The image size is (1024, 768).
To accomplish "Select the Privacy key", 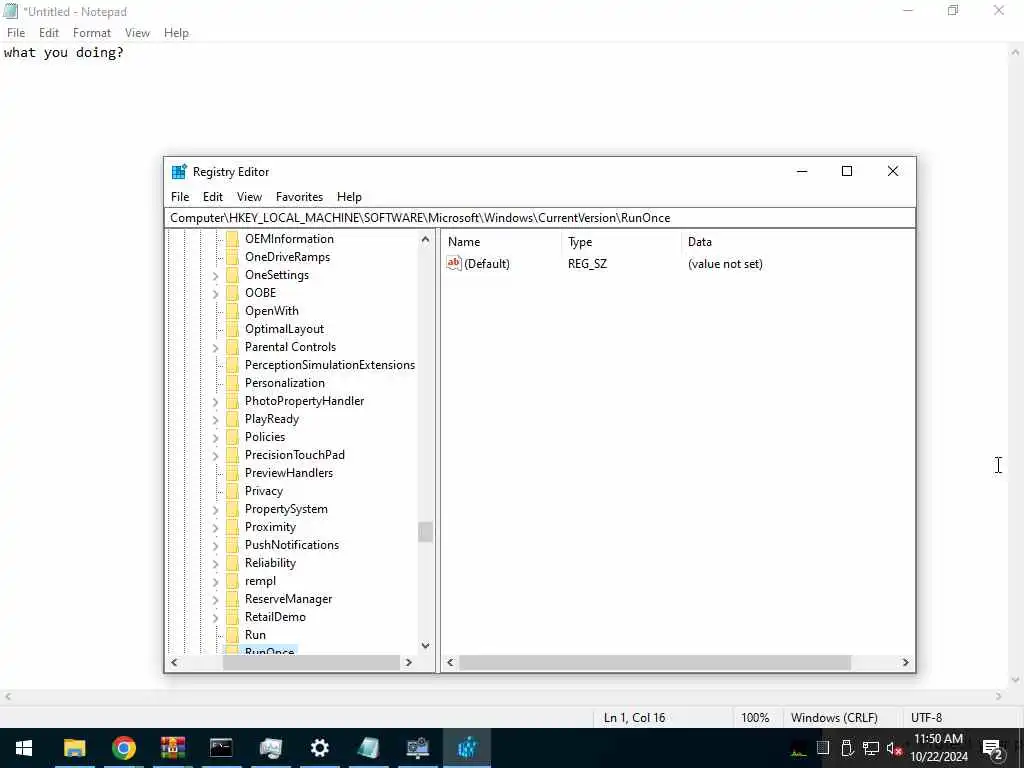I will pos(264,491).
